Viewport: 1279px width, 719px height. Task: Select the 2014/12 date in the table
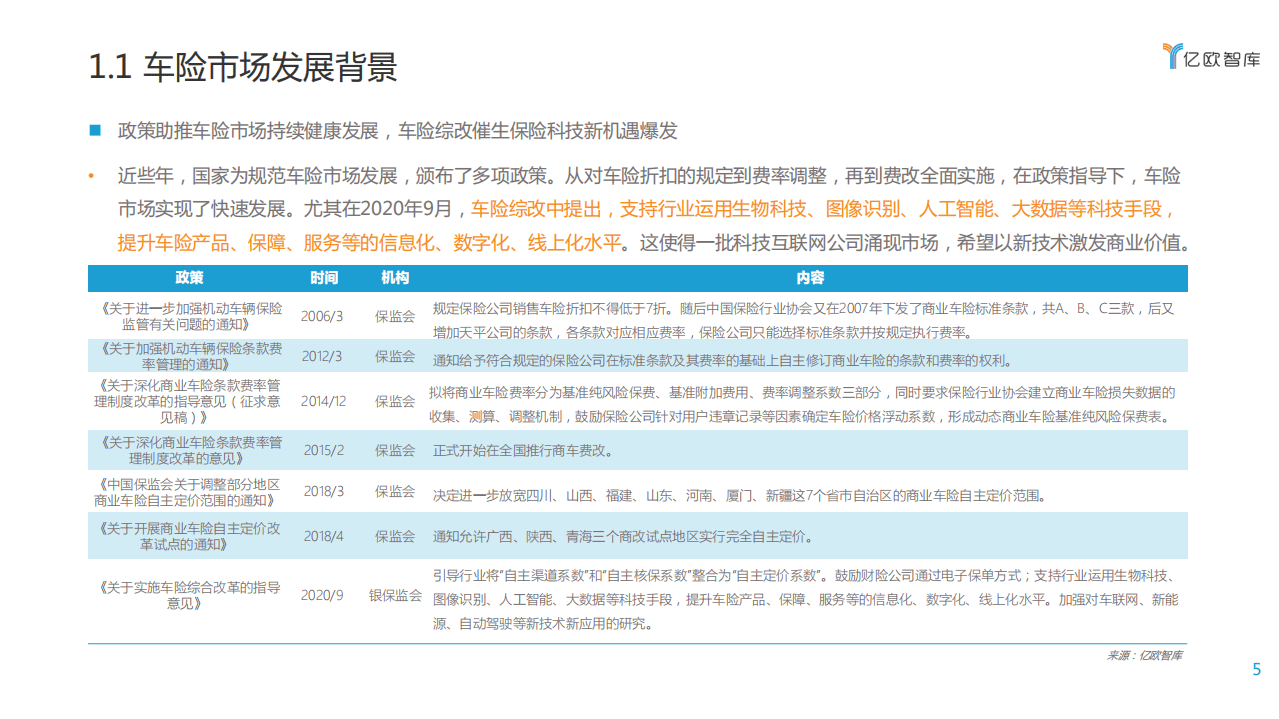(324, 401)
